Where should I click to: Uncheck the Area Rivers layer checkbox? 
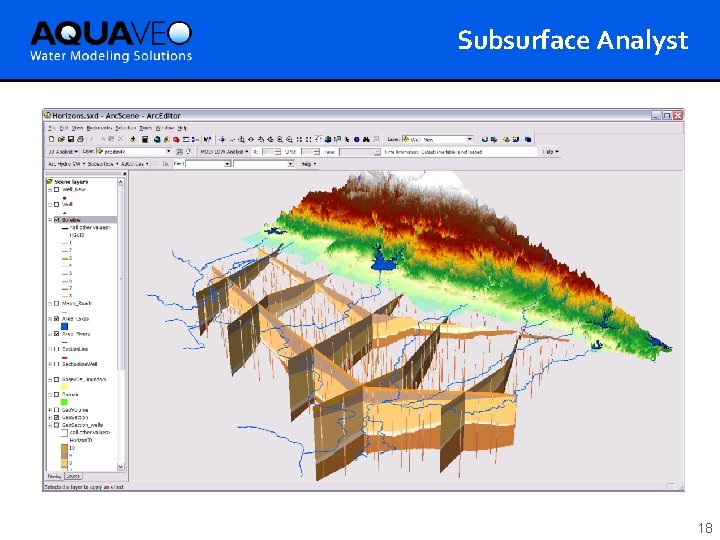click(56, 334)
